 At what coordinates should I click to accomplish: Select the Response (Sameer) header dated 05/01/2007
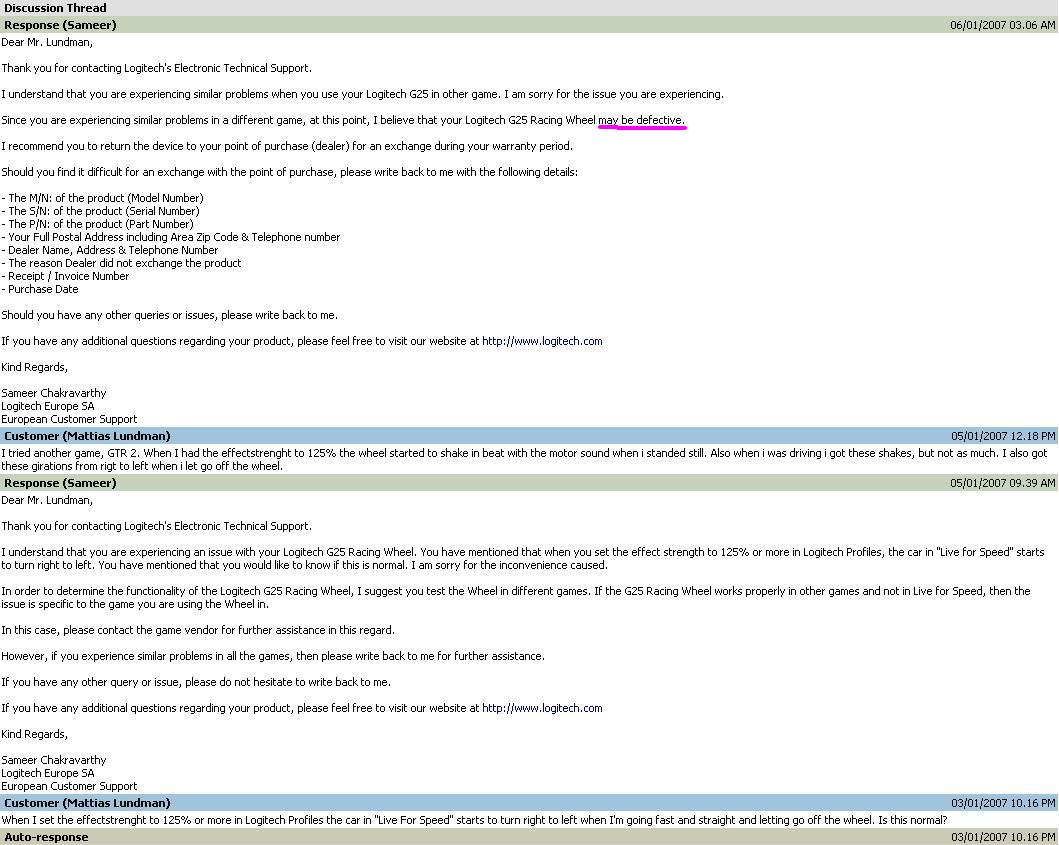tap(530, 483)
